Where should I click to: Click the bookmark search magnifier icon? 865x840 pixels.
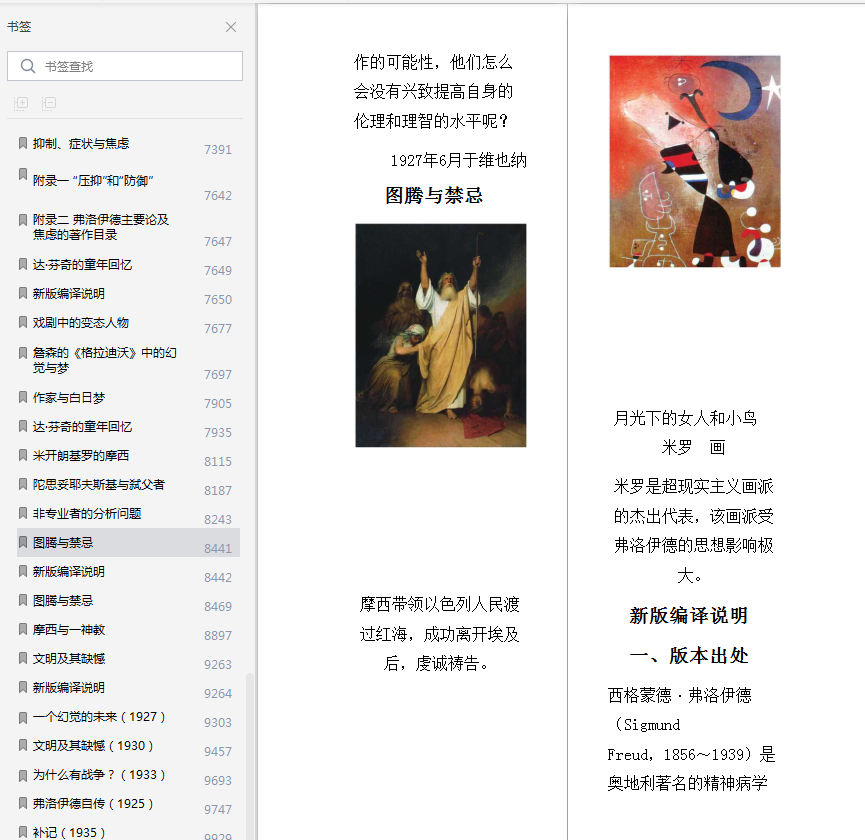click(27, 66)
